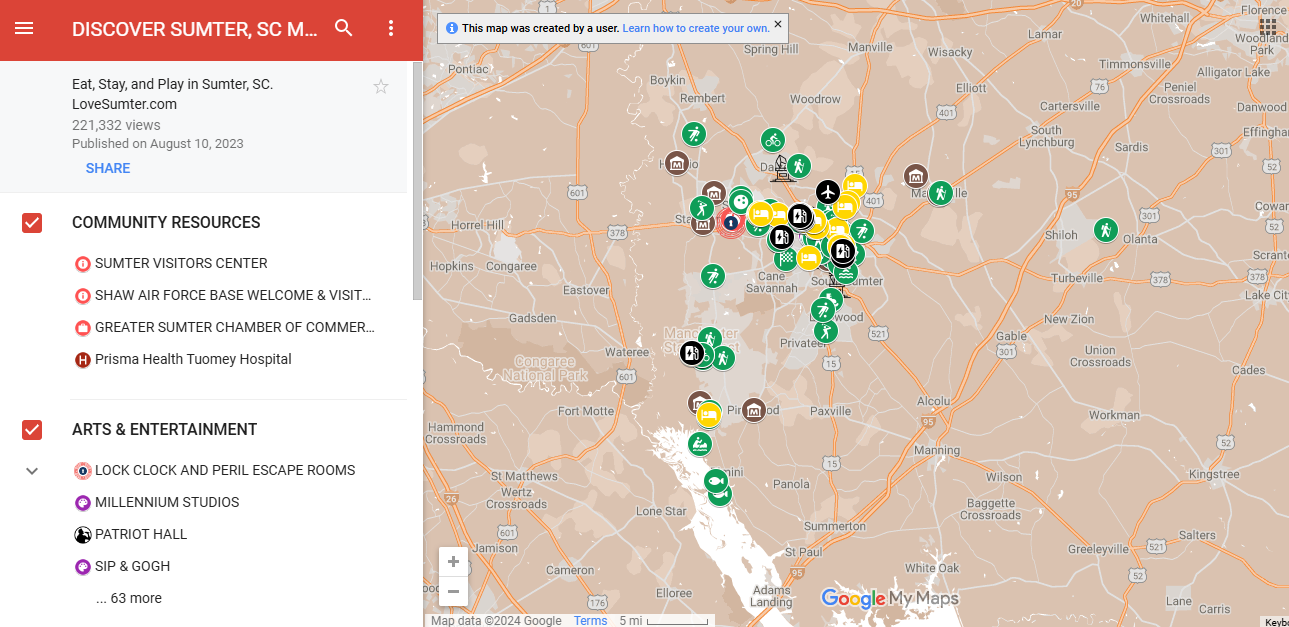Star this map with the star icon
Screen dimensions: 1289x627
click(381, 87)
